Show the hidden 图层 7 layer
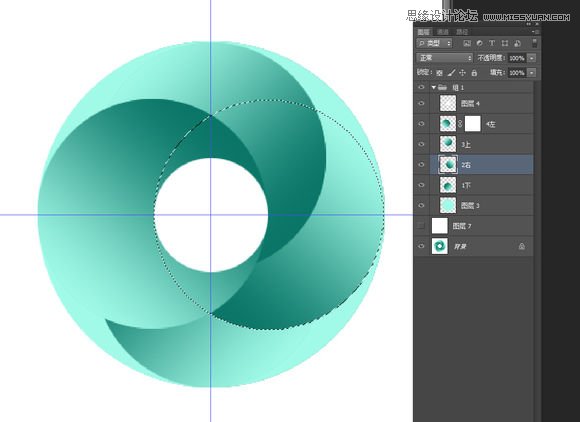 tap(421, 226)
